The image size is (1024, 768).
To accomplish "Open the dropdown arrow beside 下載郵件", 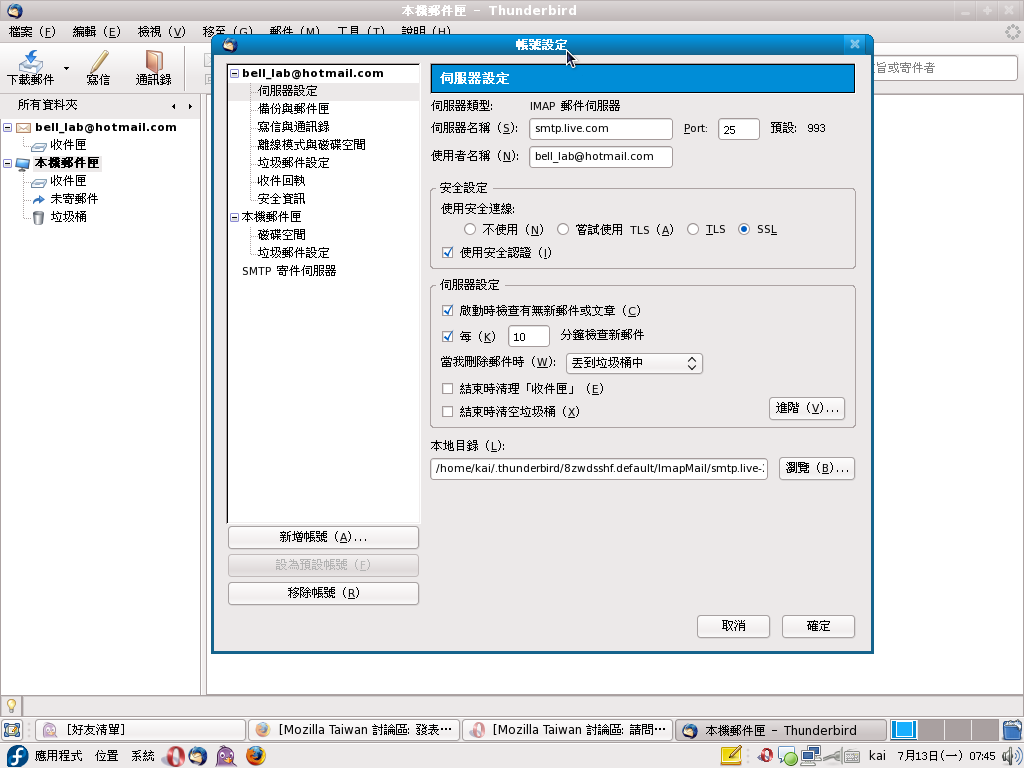I will pos(66,68).
